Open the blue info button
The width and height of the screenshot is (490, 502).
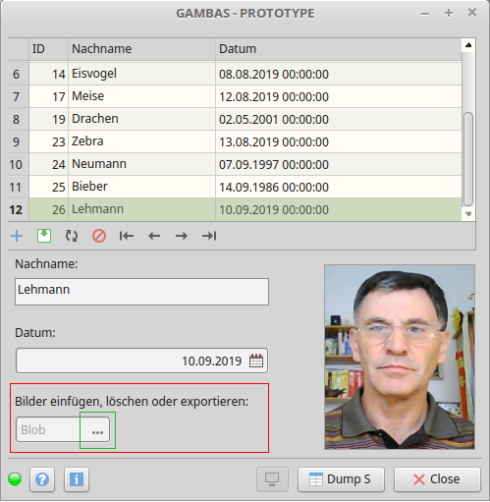point(76,480)
